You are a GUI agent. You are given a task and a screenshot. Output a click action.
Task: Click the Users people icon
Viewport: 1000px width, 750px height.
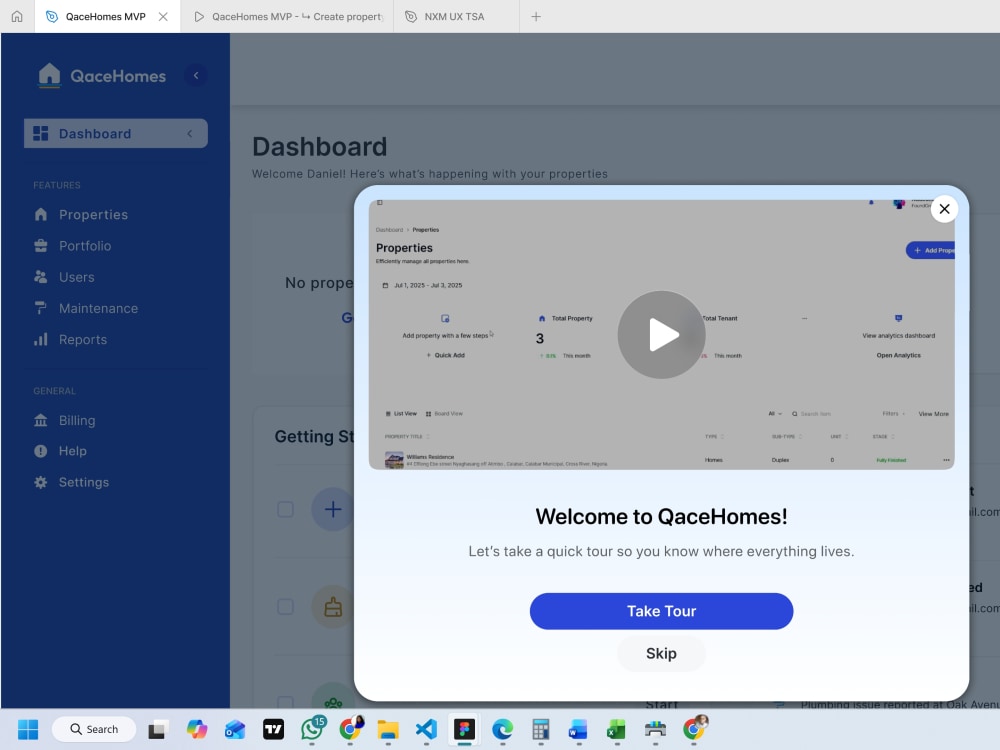pos(41,277)
